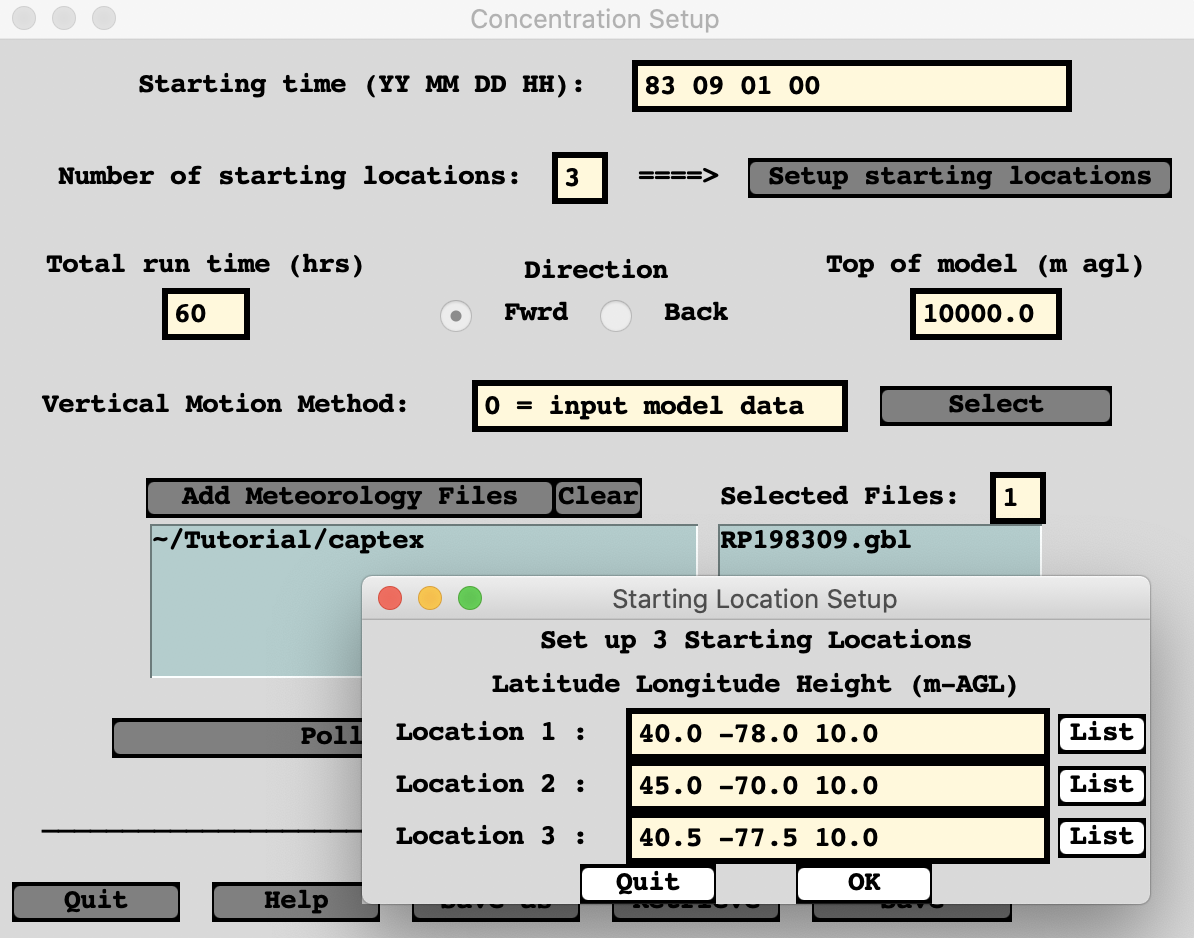Select RP198309.gbl in selected files list
1194x938 pixels.
click(815, 541)
